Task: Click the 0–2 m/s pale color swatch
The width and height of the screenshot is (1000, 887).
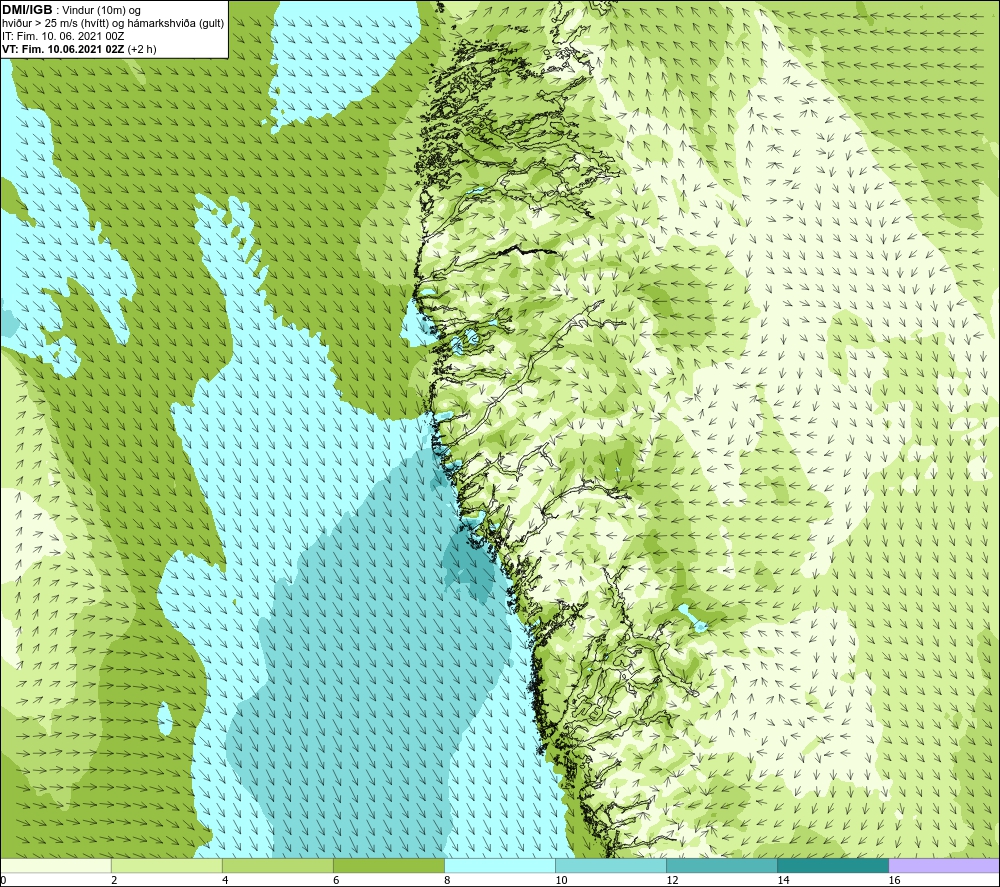Action: (55, 865)
